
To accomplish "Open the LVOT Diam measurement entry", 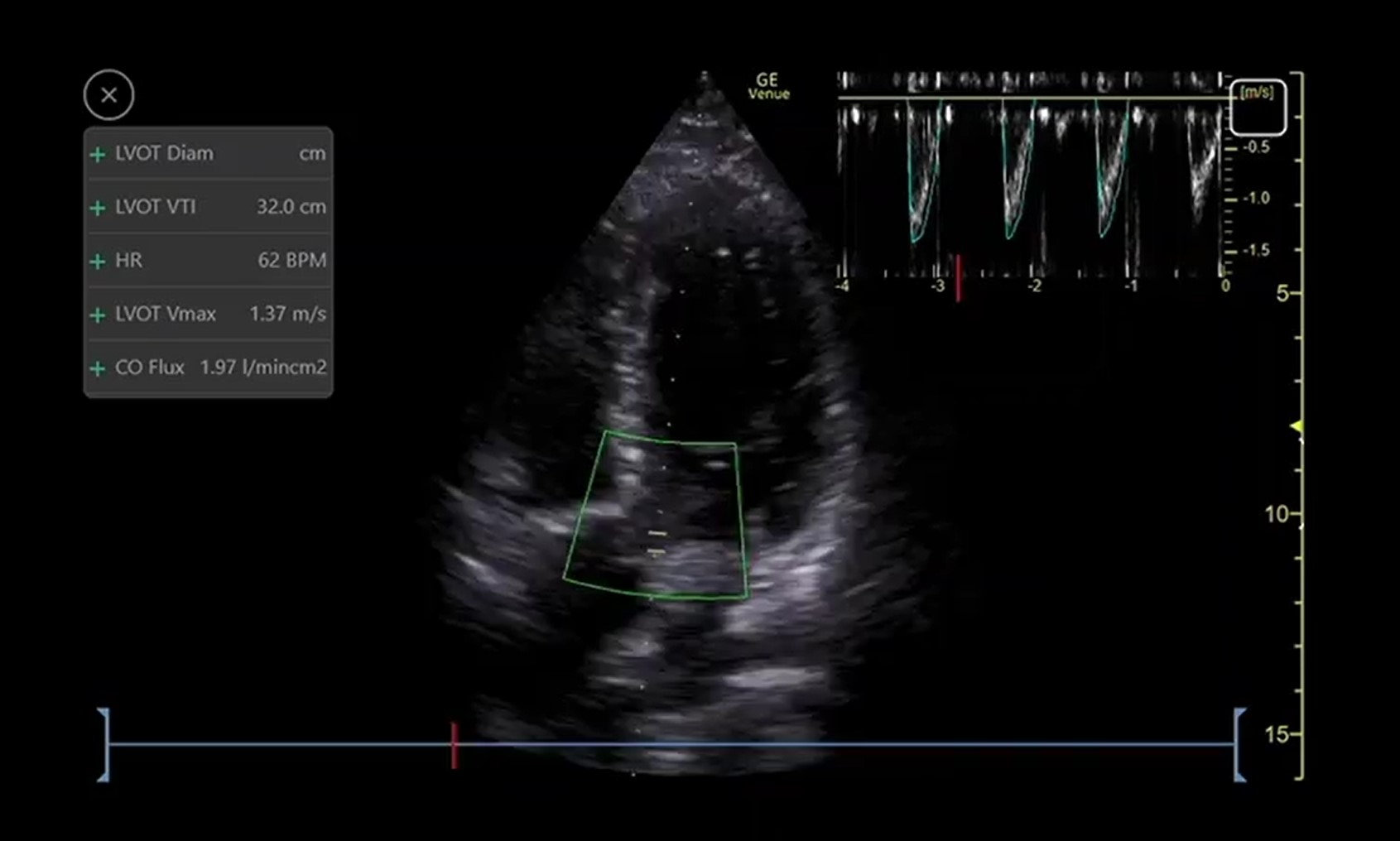I will (x=163, y=153).
